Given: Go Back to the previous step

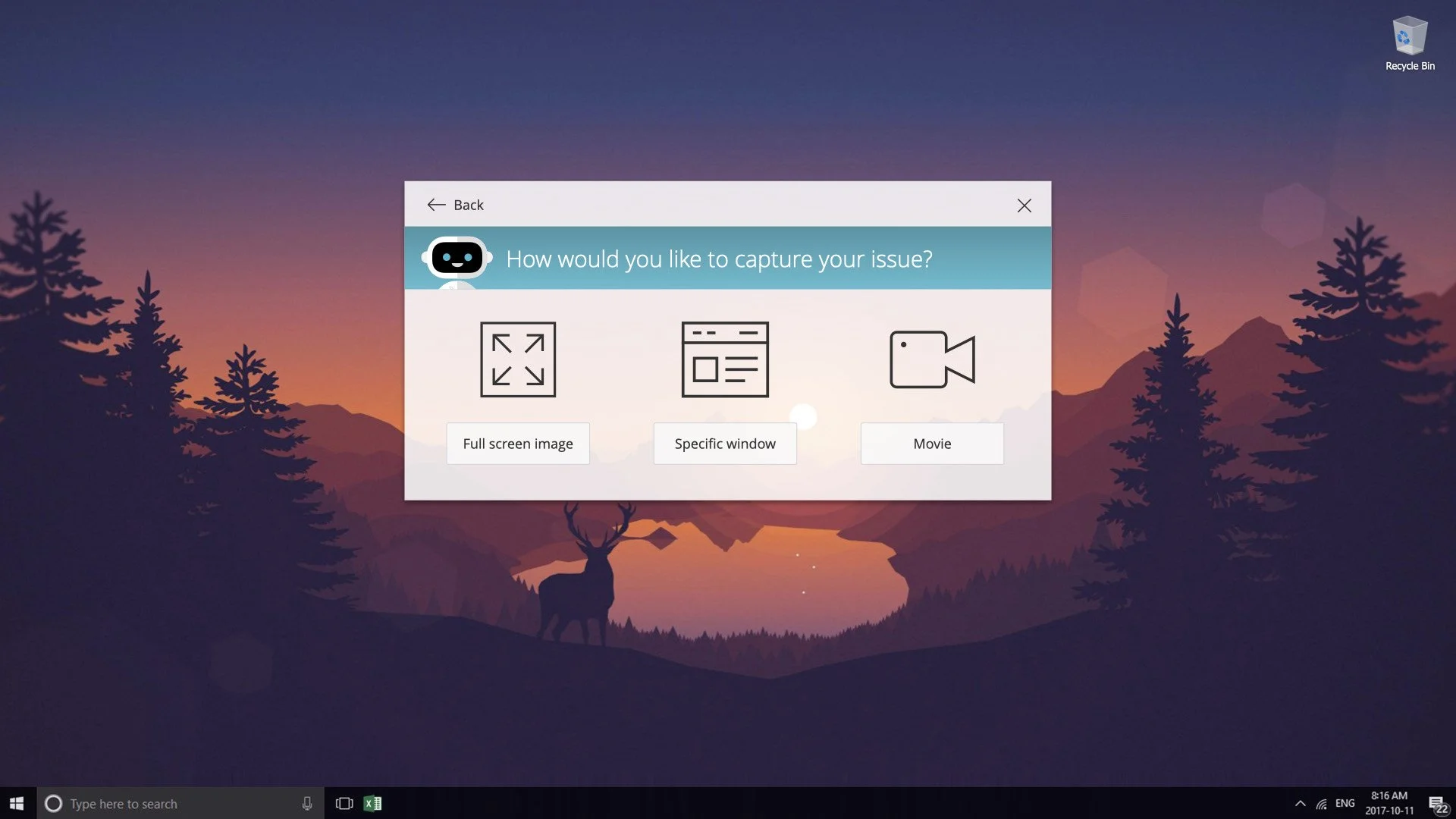Looking at the screenshot, I should coord(455,205).
